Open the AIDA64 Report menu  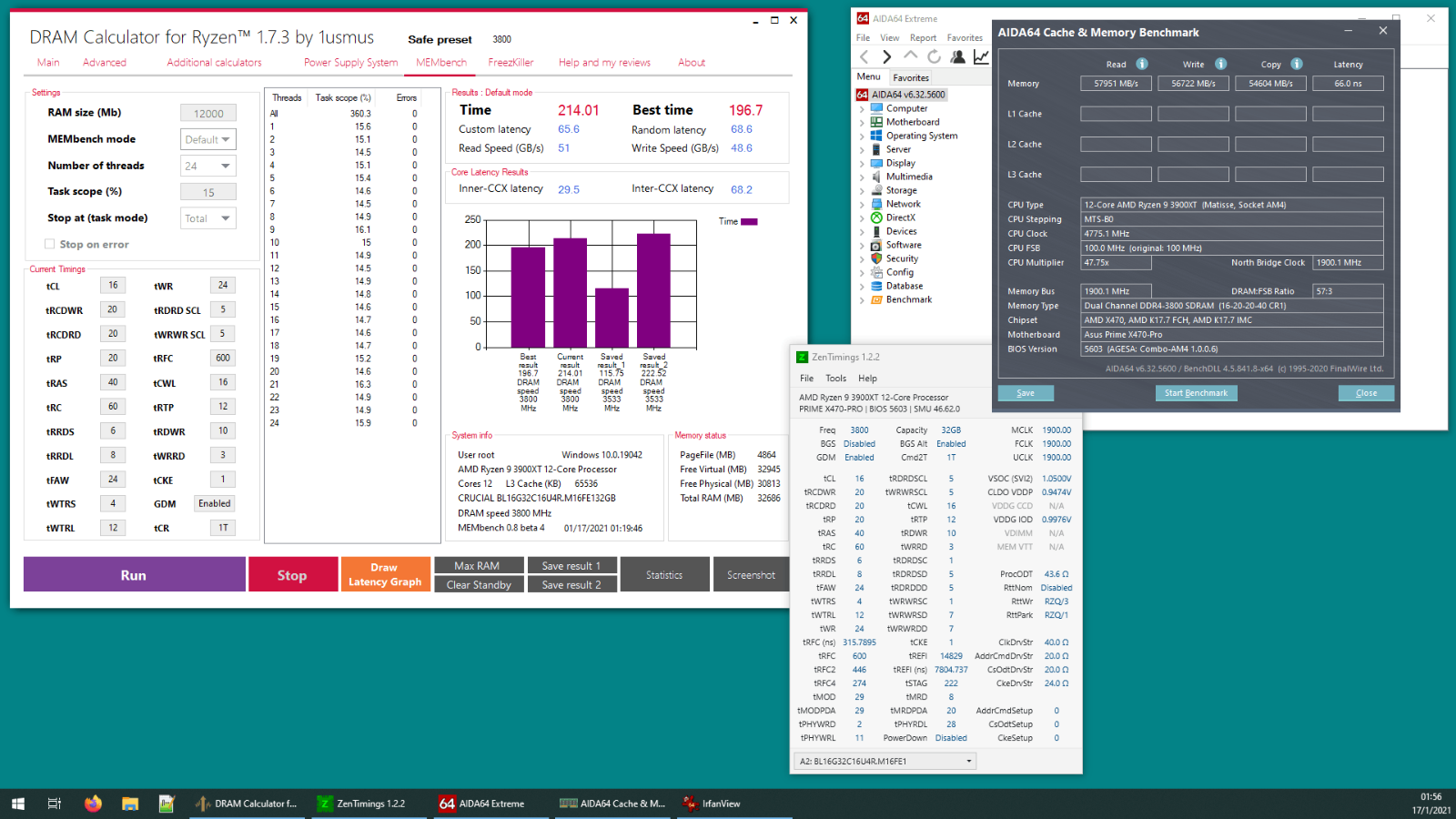pos(923,38)
